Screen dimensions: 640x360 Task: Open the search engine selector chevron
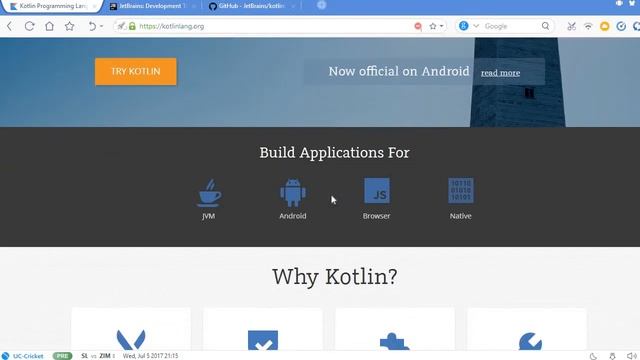[x=476, y=26]
